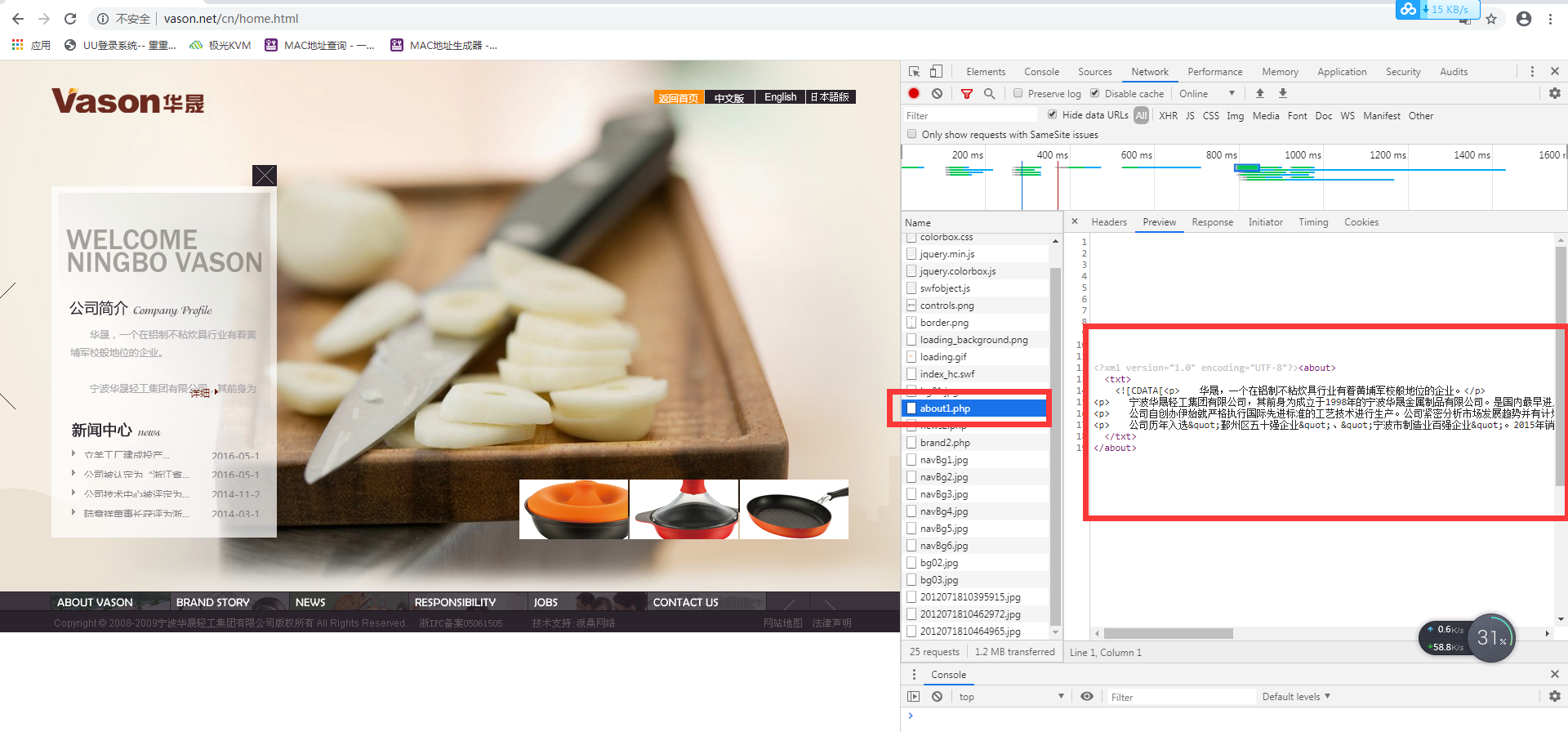Viewport: 1568px width, 732px height.
Task: Filter requests by Font
Action: tap(1298, 116)
